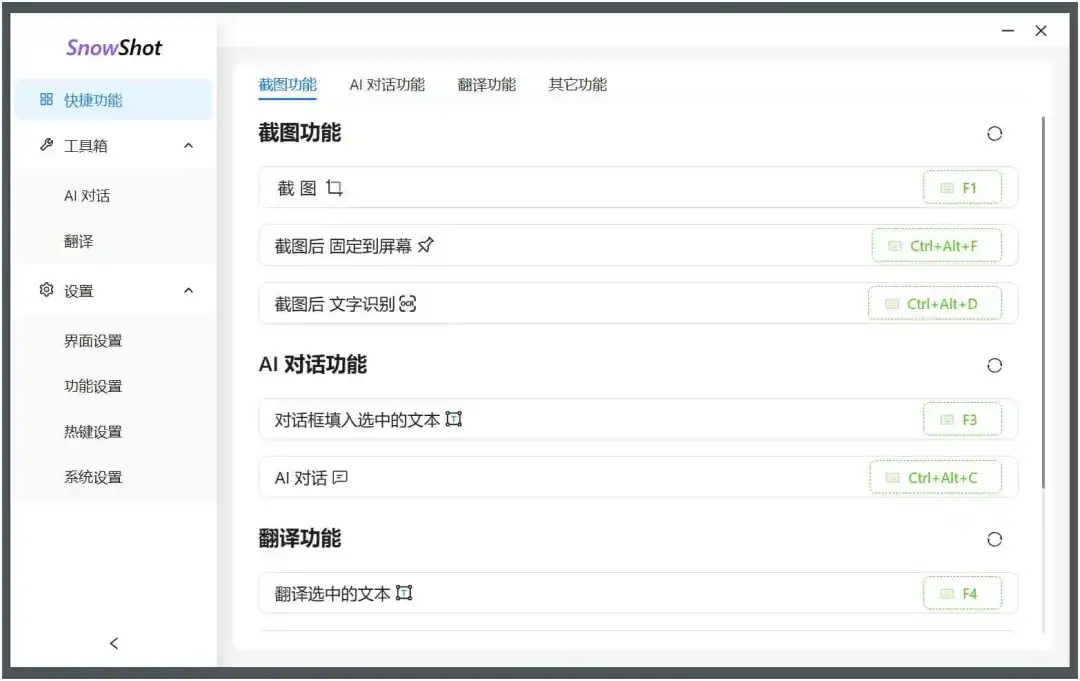Click the refresh icon beside 翻译功能 heading
This screenshot has height=681, width=1080.
(994, 539)
